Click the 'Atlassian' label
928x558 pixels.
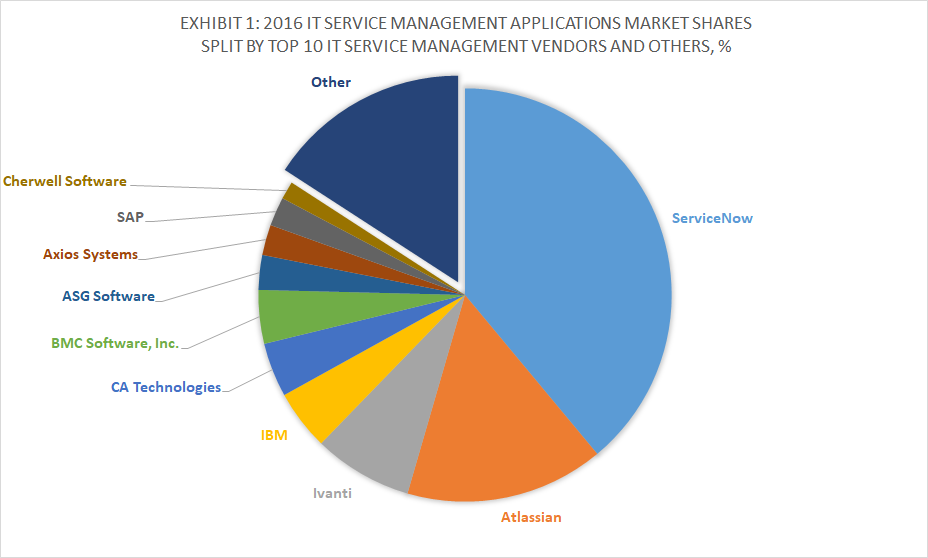531,517
